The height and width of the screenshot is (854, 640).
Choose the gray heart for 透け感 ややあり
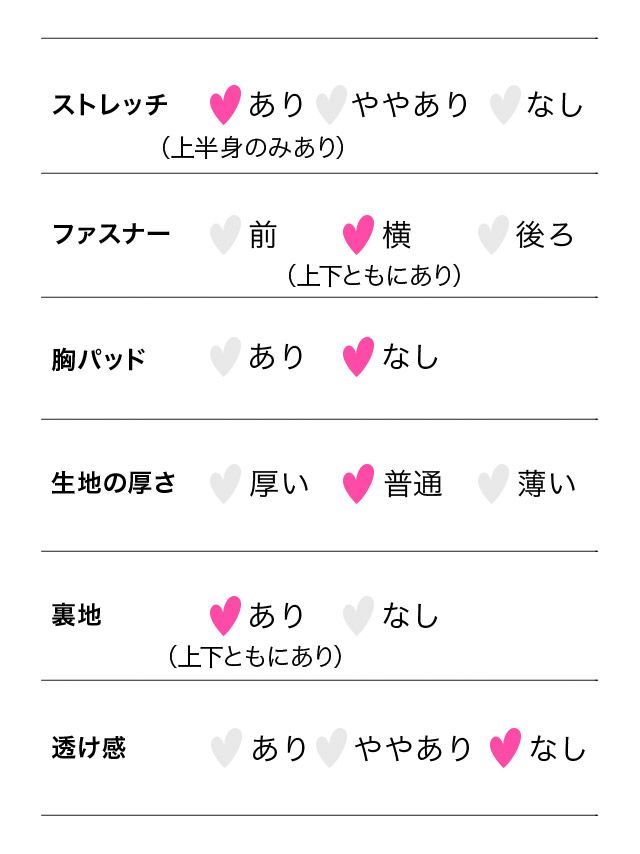pos(331,748)
